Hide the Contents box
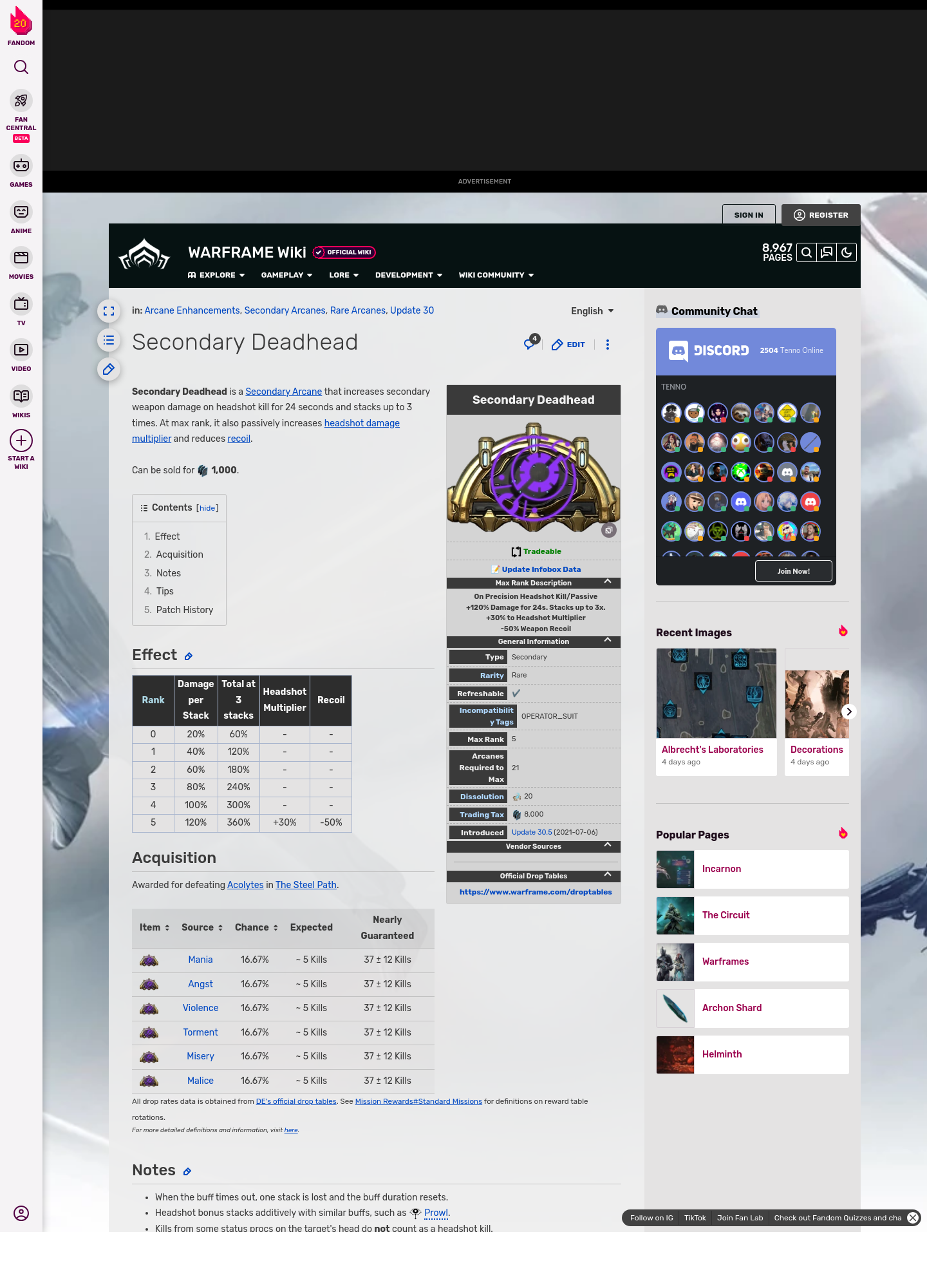927x1288 pixels. point(207,508)
